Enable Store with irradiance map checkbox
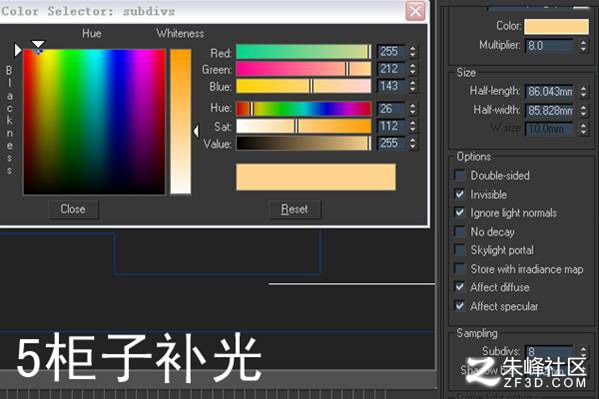Viewport: 599px width, 399px height. (x=460, y=268)
